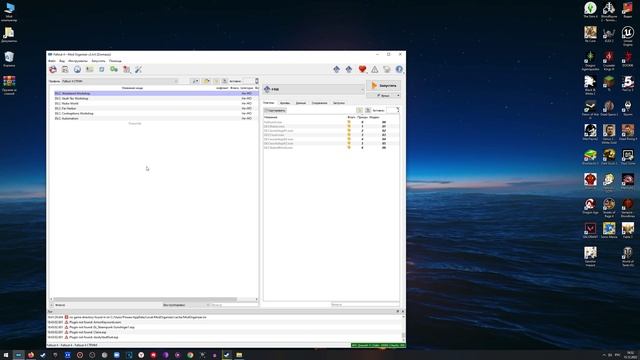Select the DLCCoast.esm plugin row

coord(331,135)
